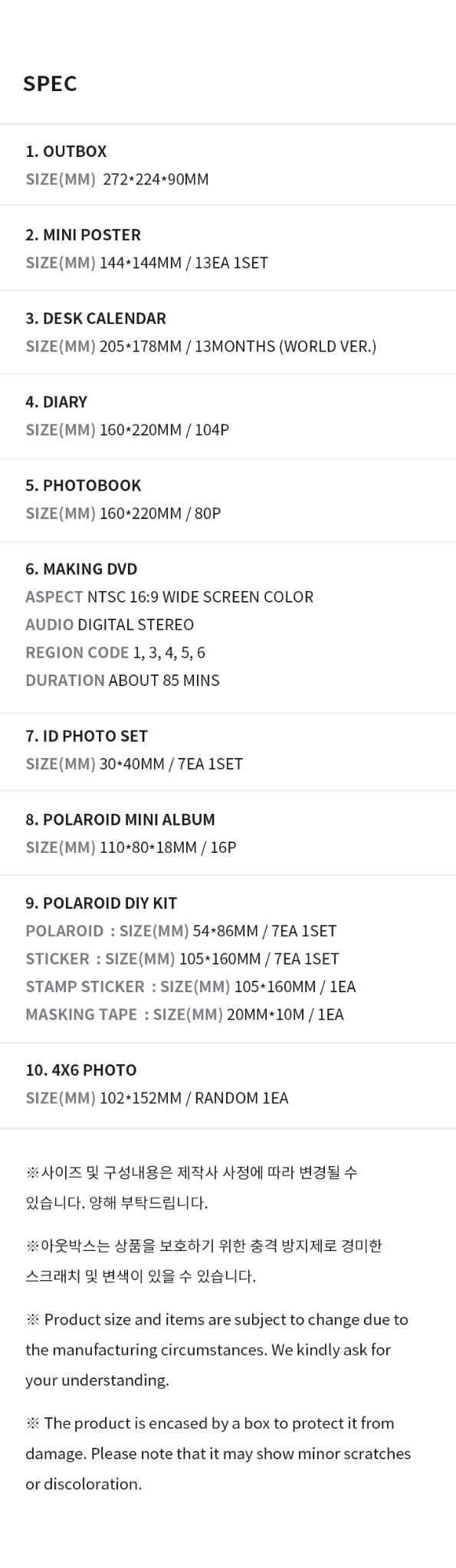The image size is (456, 1568).
Task: Select the STAMP STICKER size line
Action: pos(191,987)
